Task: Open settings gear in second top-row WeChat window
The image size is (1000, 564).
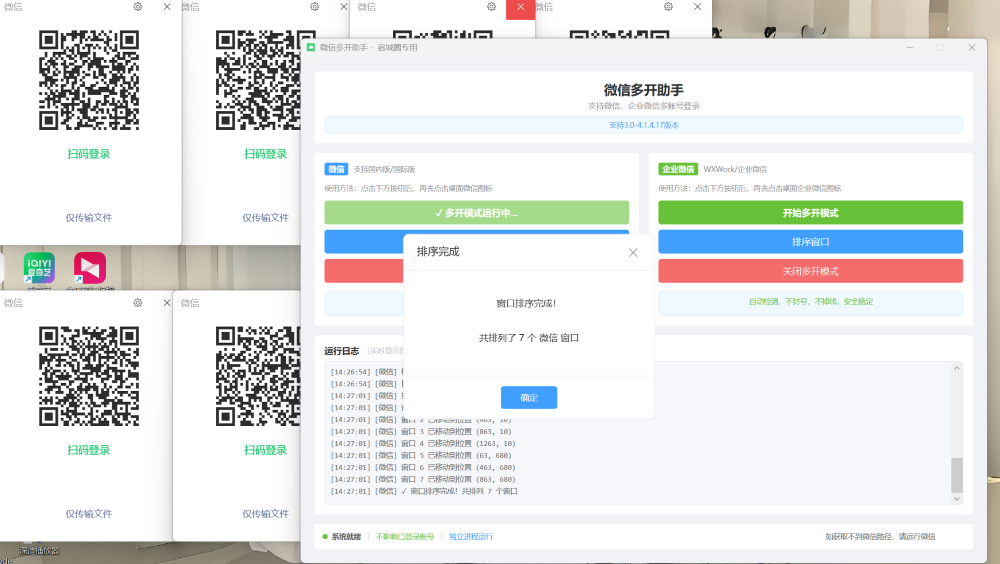Action: (314, 6)
